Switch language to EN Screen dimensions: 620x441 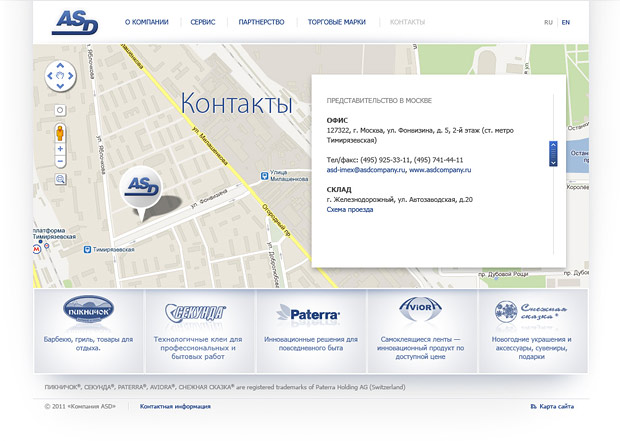pyautogui.click(x=566, y=23)
